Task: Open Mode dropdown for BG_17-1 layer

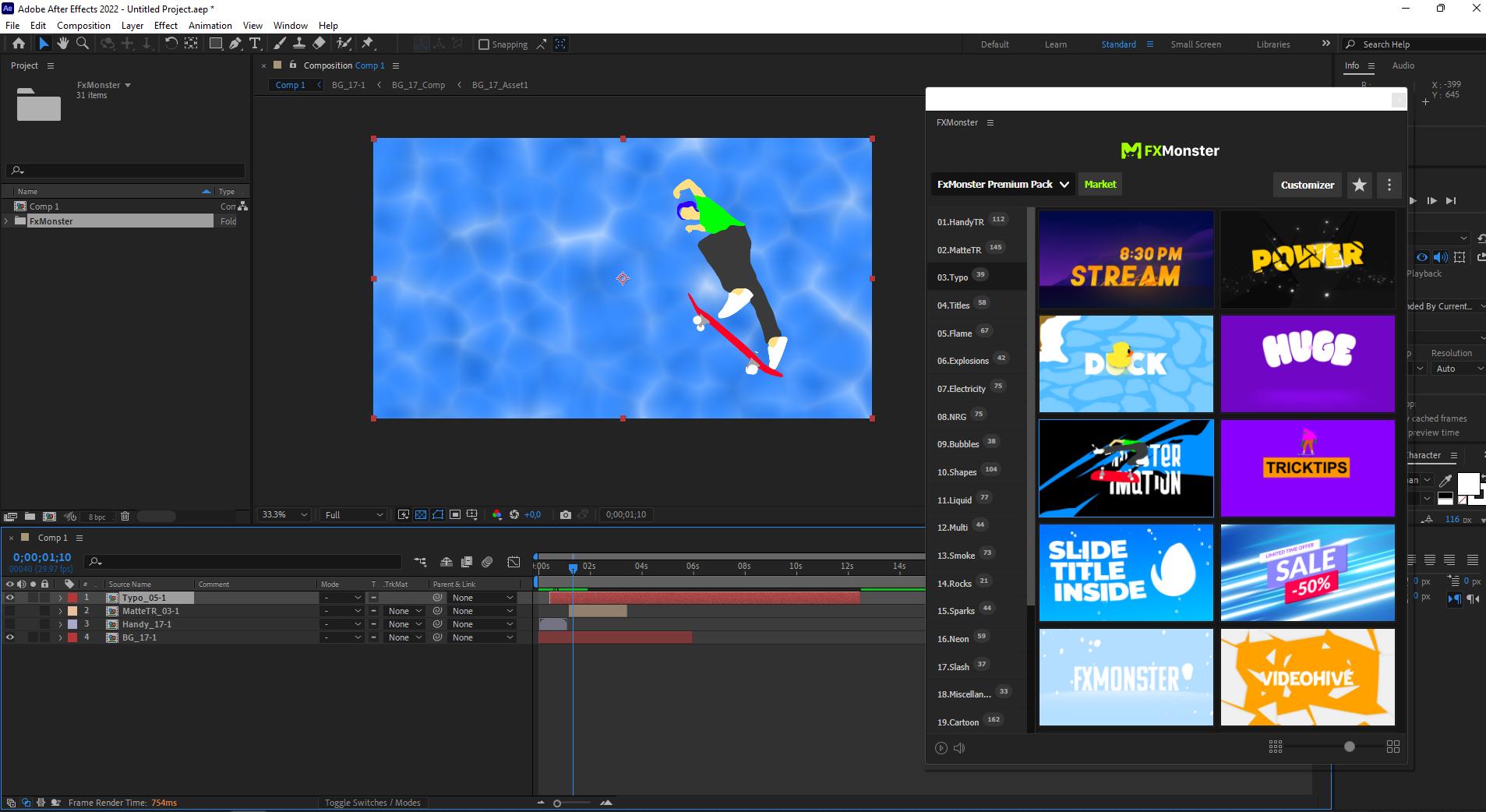Action: coord(342,637)
